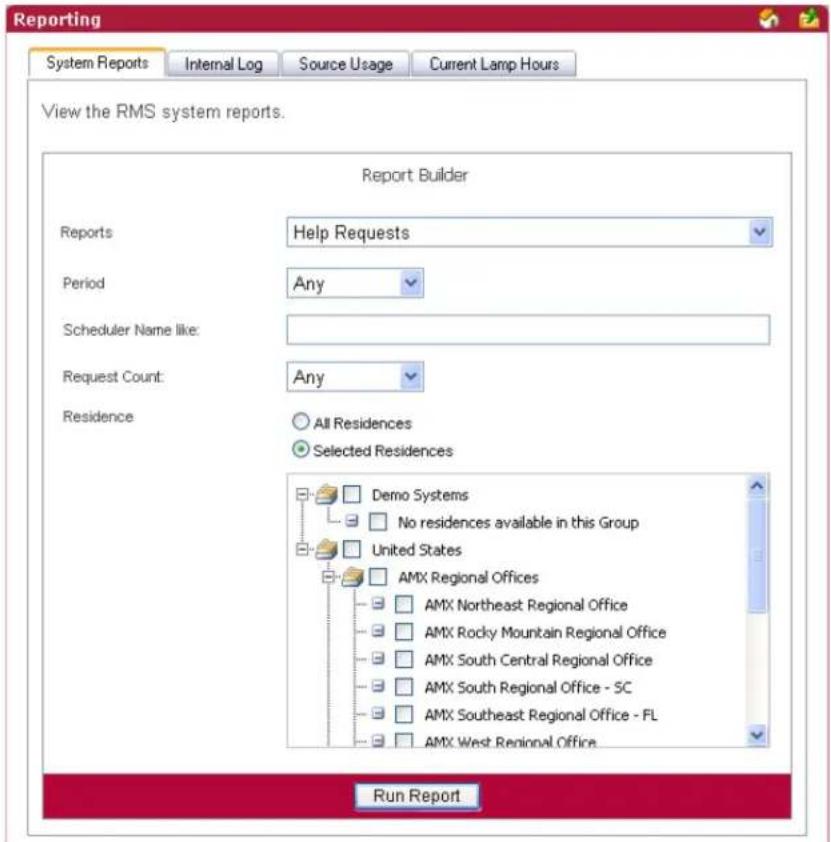This screenshot has height=842, width=831.
Task: Check AMX Southeast Regional Office - FL checkbox
Action: 404,714
